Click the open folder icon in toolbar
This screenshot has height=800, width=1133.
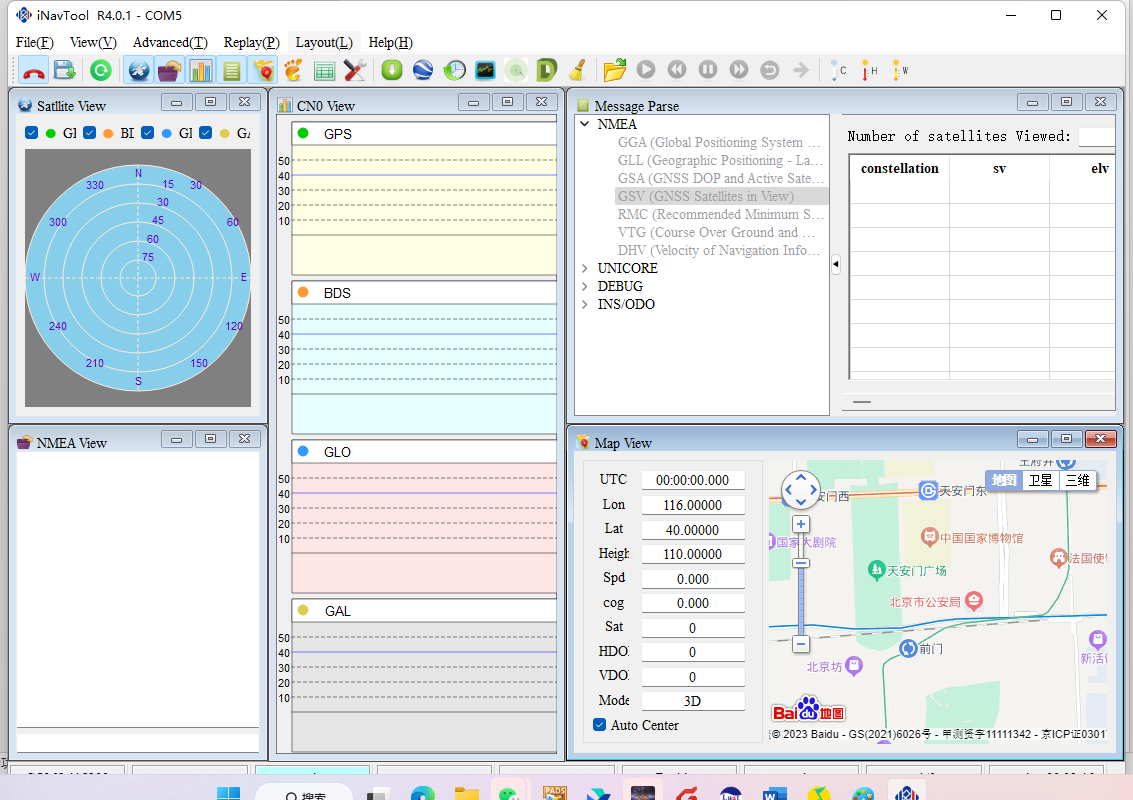[x=614, y=70]
